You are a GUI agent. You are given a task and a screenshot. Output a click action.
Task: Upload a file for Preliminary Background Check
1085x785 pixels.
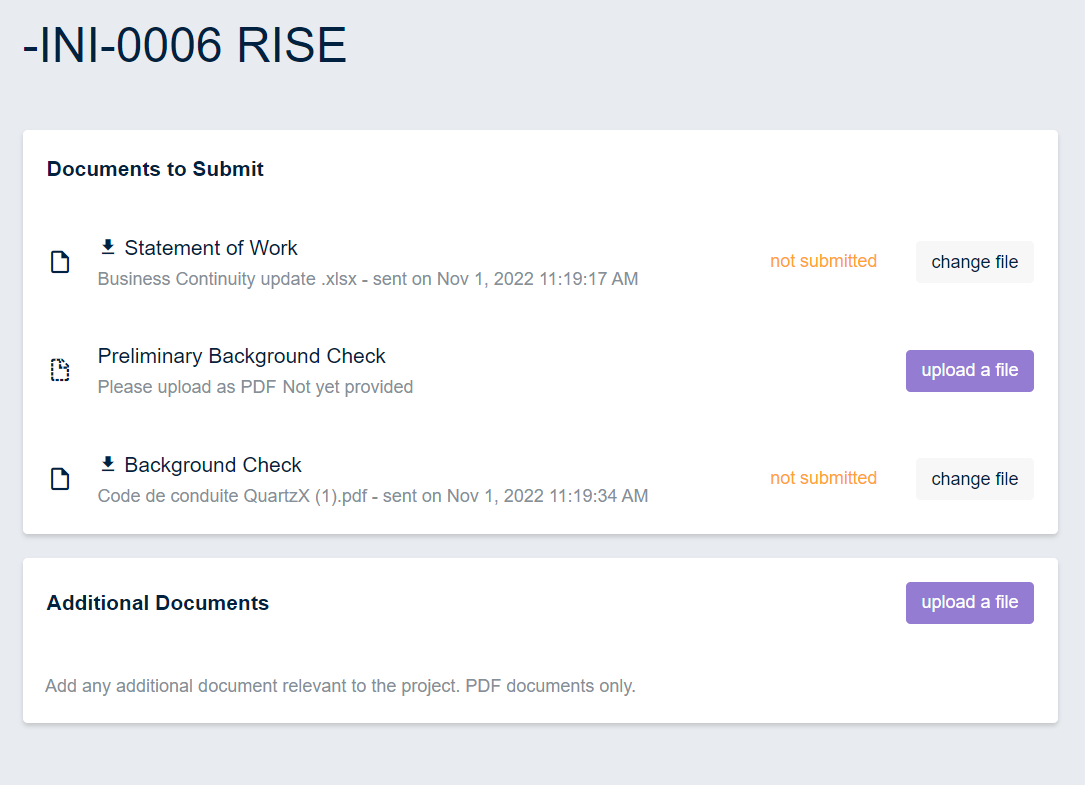[969, 371]
